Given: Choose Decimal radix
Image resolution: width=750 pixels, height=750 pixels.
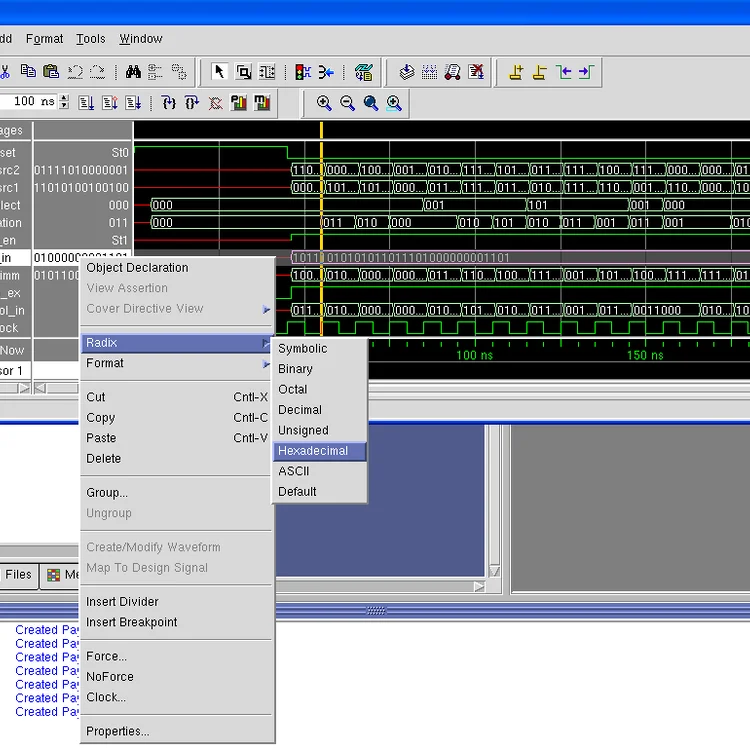Looking at the screenshot, I should (x=320, y=410).
